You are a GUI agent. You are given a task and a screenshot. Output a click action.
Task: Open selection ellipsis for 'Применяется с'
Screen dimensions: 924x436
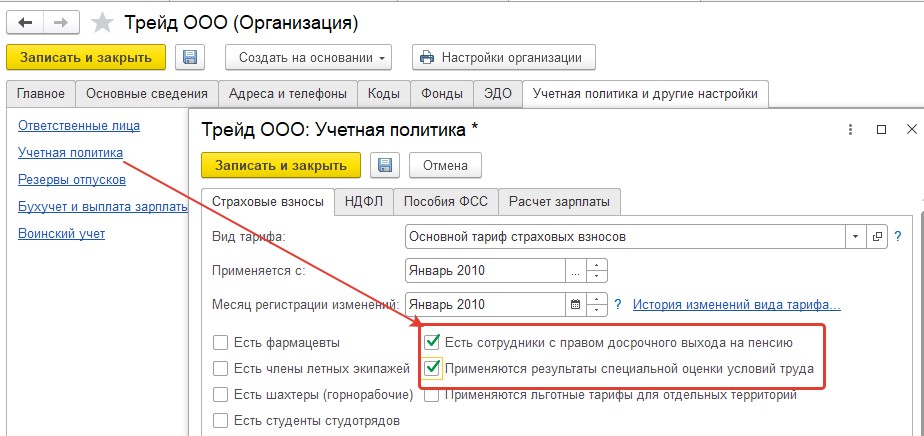click(576, 271)
